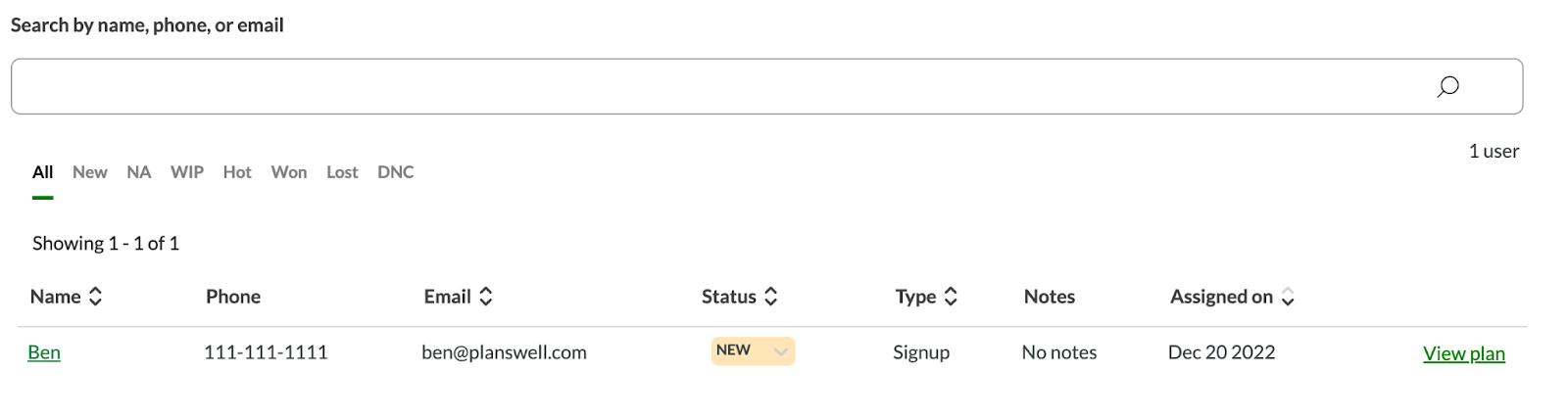1568x417 pixels.
Task: Select the NA filter tab
Action: point(138,172)
